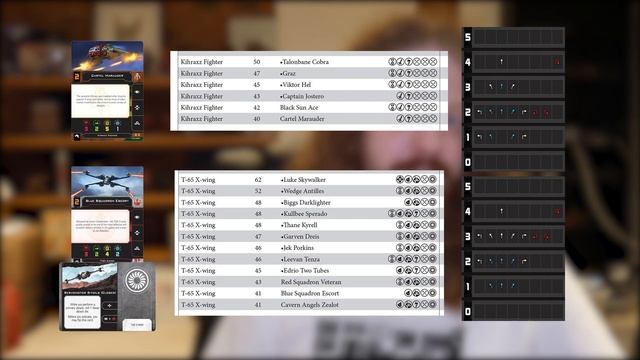640x360 pixels.
Task: Click the red speed 4 K-turn on top maneuver chart
Action: pyautogui.click(x=557, y=62)
